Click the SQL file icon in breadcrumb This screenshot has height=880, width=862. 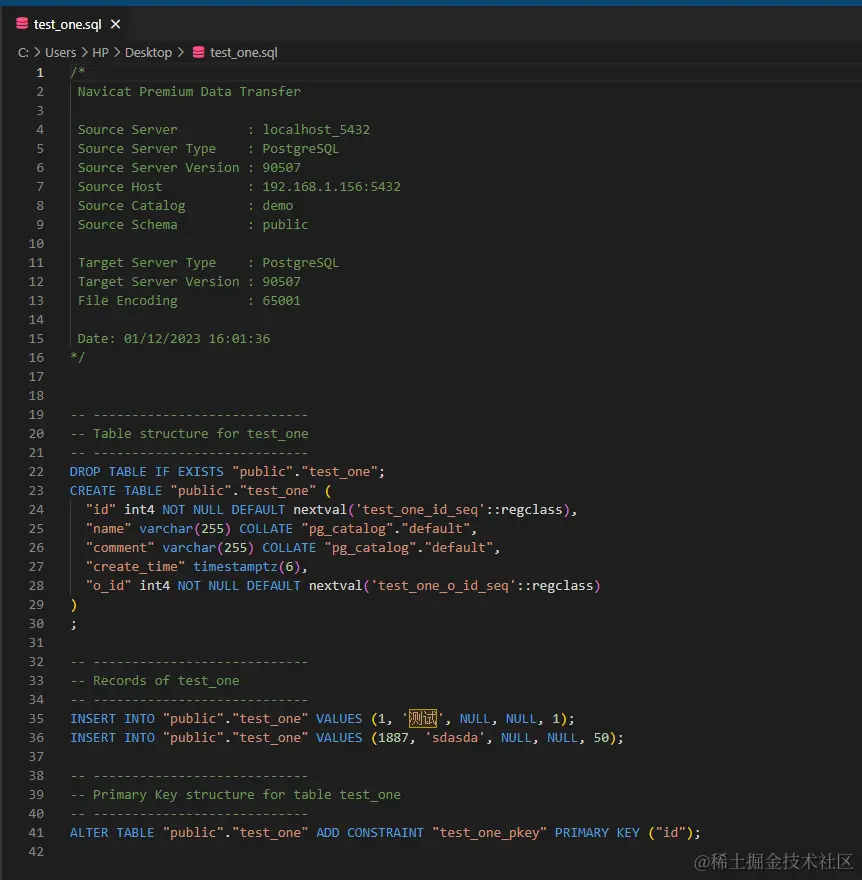pos(199,52)
